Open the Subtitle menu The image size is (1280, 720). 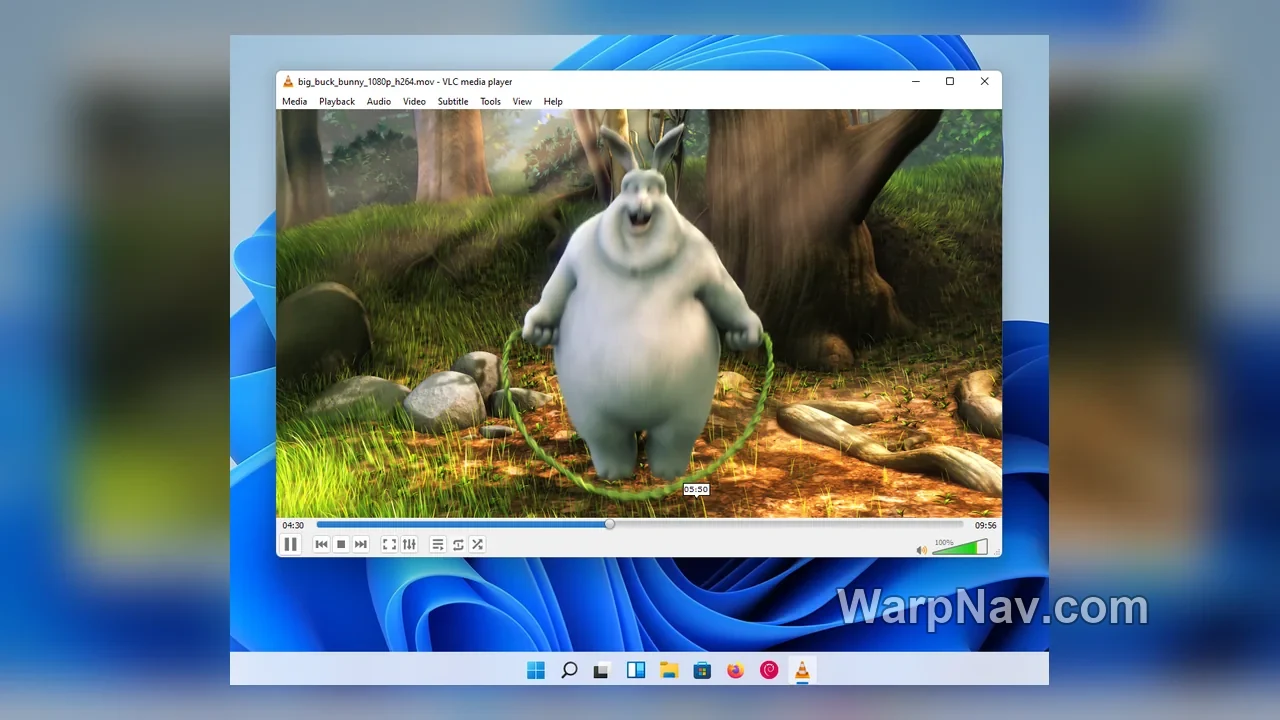click(453, 101)
